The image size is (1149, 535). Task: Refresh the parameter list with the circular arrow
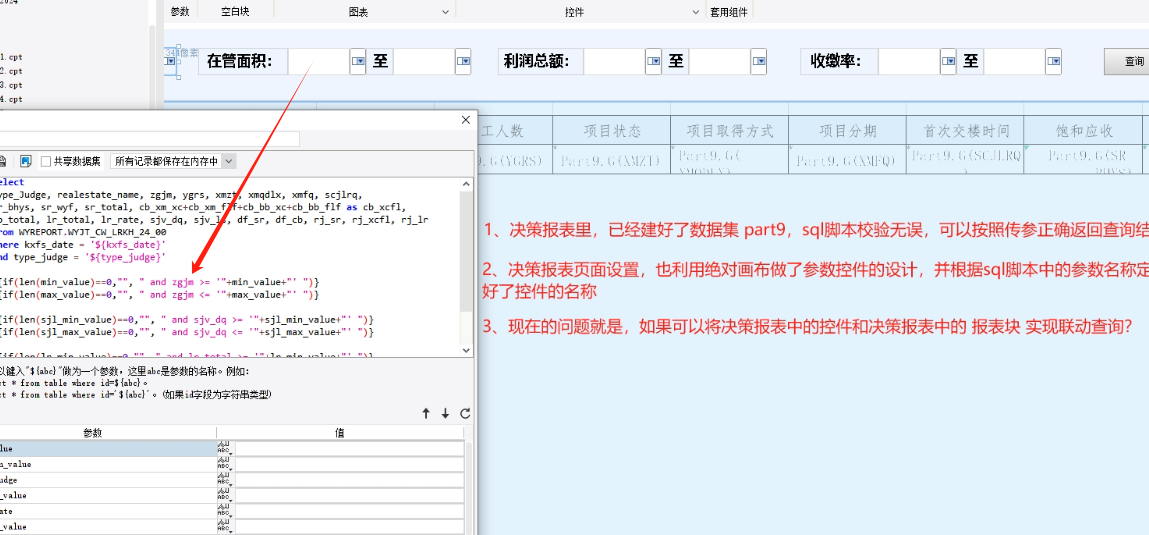(465, 414)
